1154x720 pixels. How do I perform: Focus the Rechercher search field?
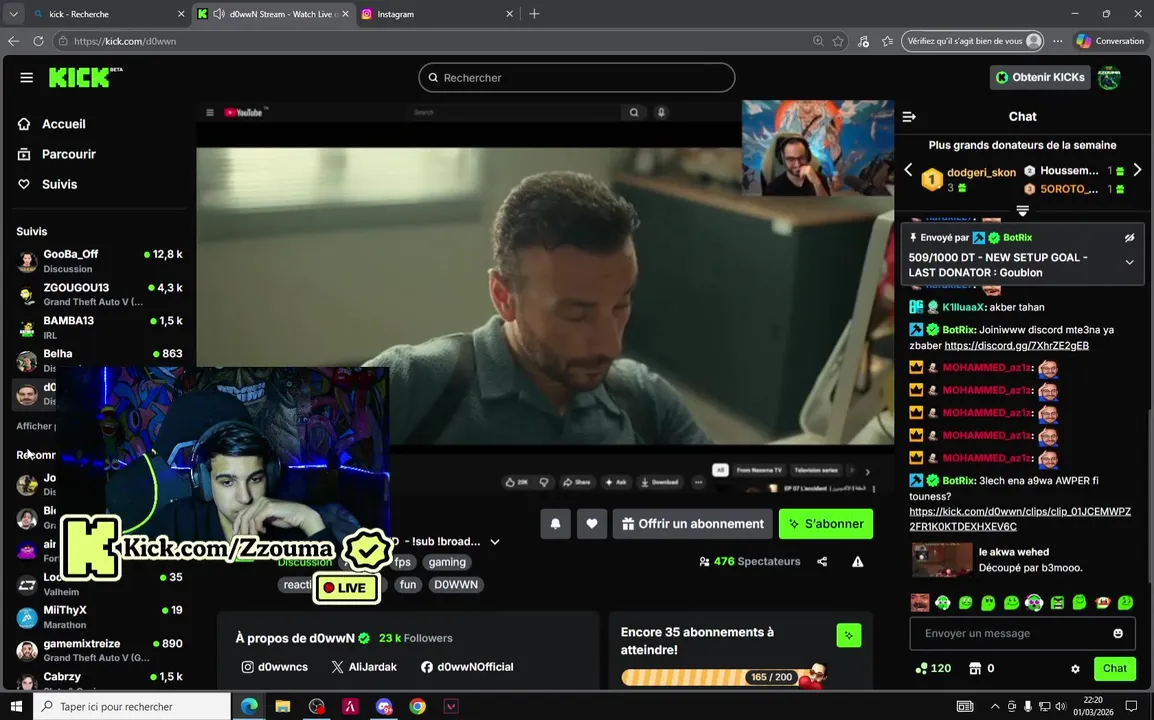pyautogui.click(x=576, y=77)
